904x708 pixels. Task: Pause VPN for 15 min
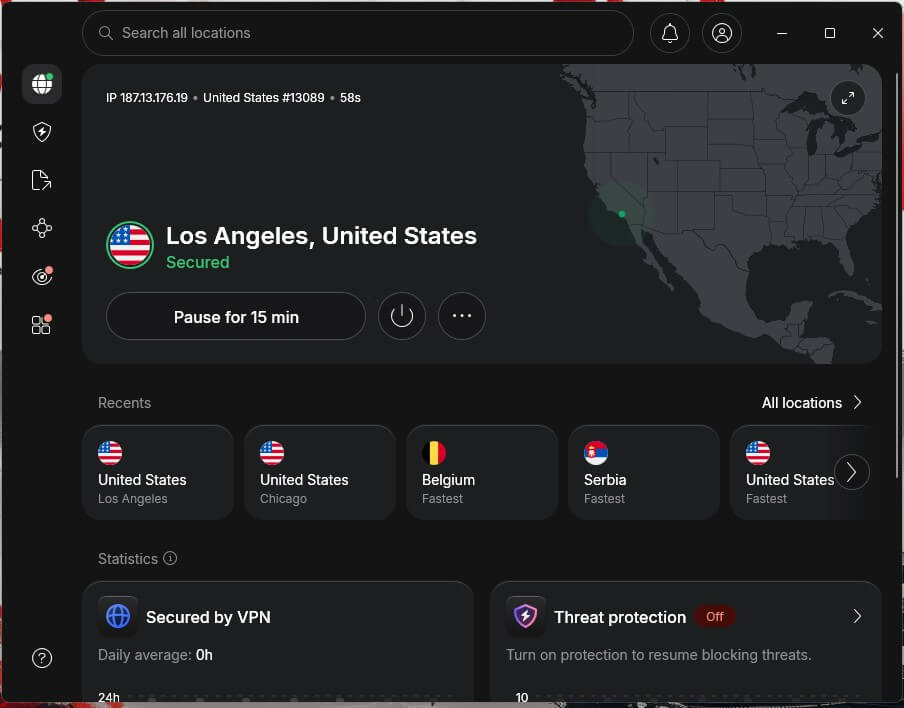(236, 316)
